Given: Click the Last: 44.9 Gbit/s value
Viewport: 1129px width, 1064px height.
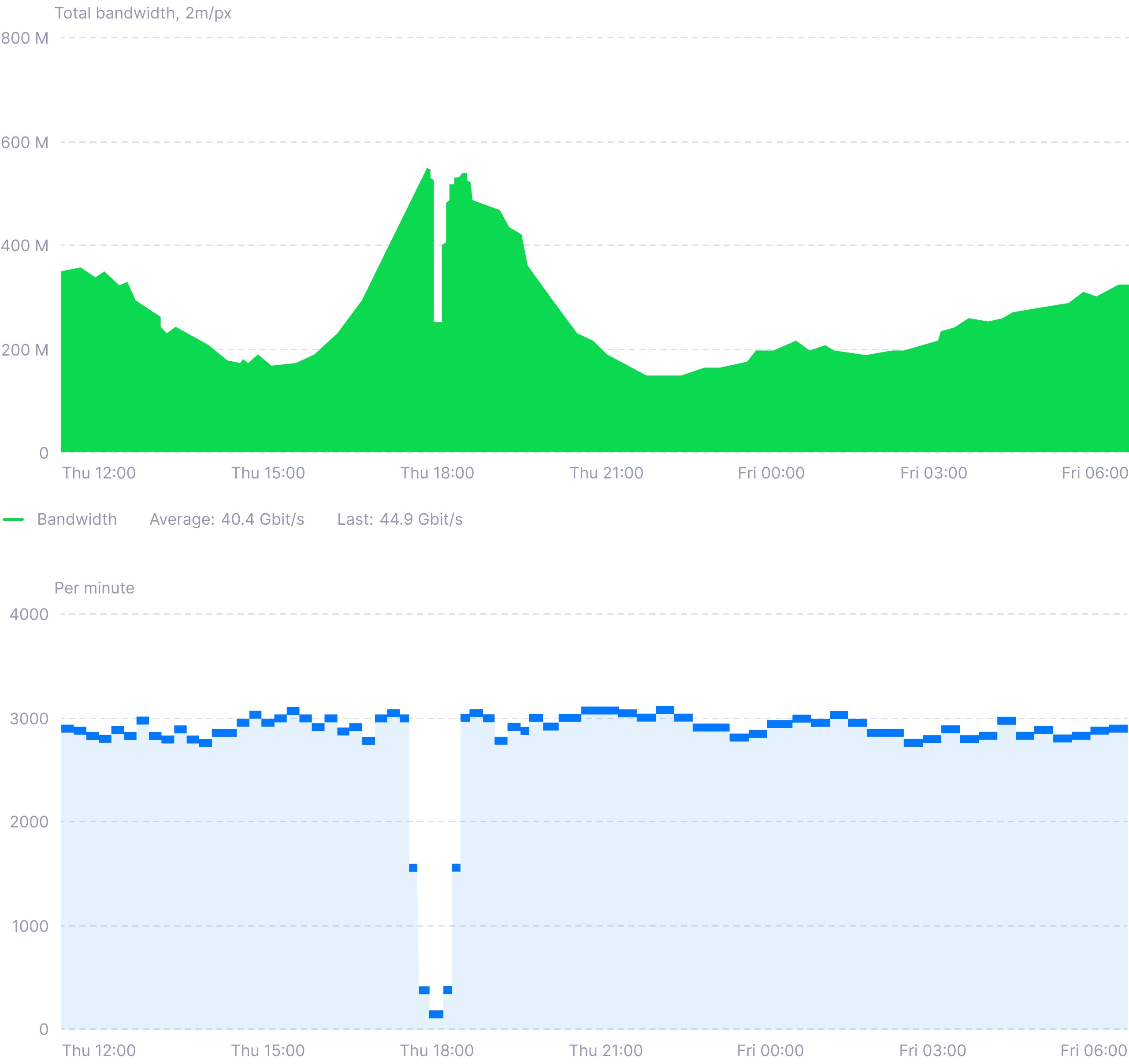Looking at the screenshot, I should [400, 519].
